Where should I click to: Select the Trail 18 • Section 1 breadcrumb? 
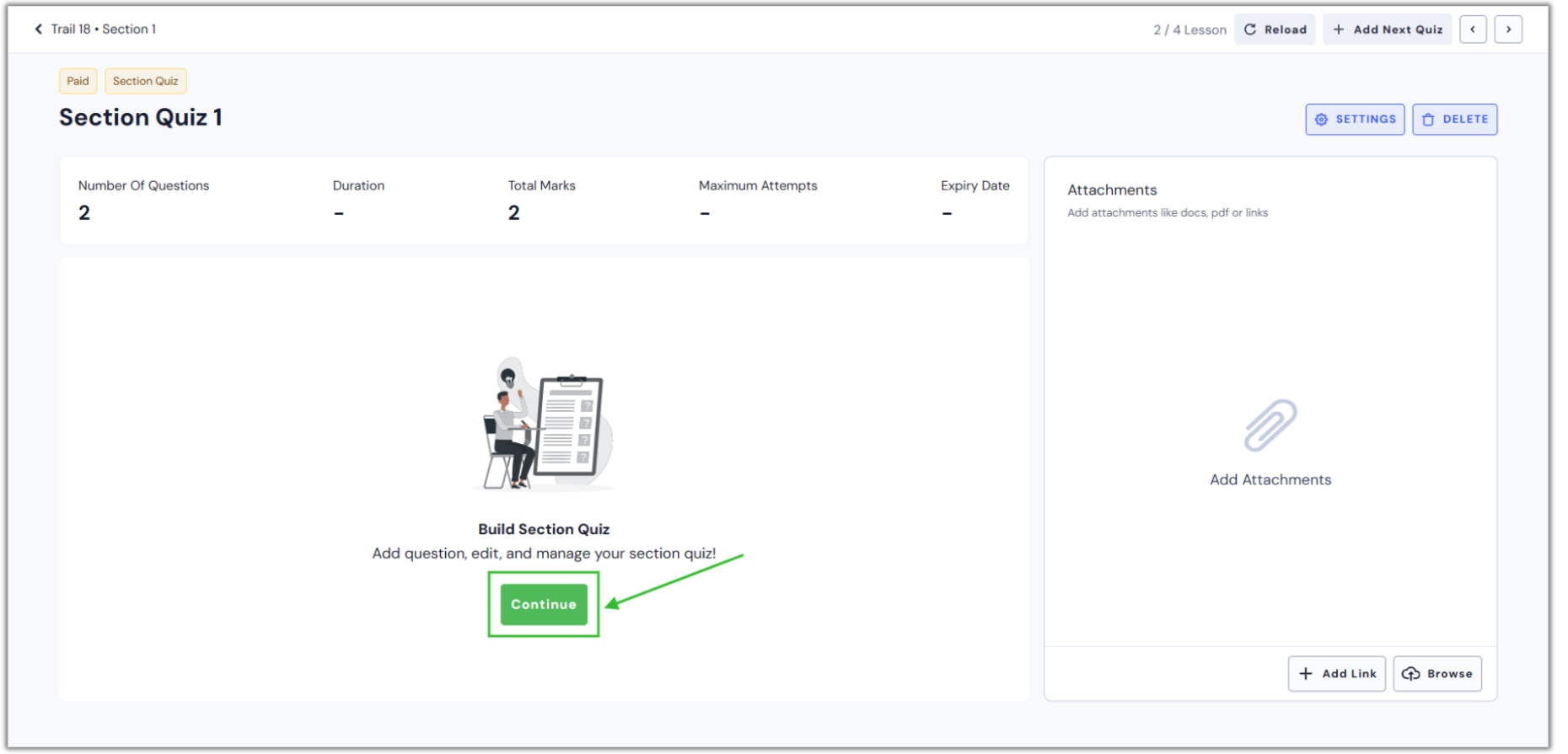104,29
